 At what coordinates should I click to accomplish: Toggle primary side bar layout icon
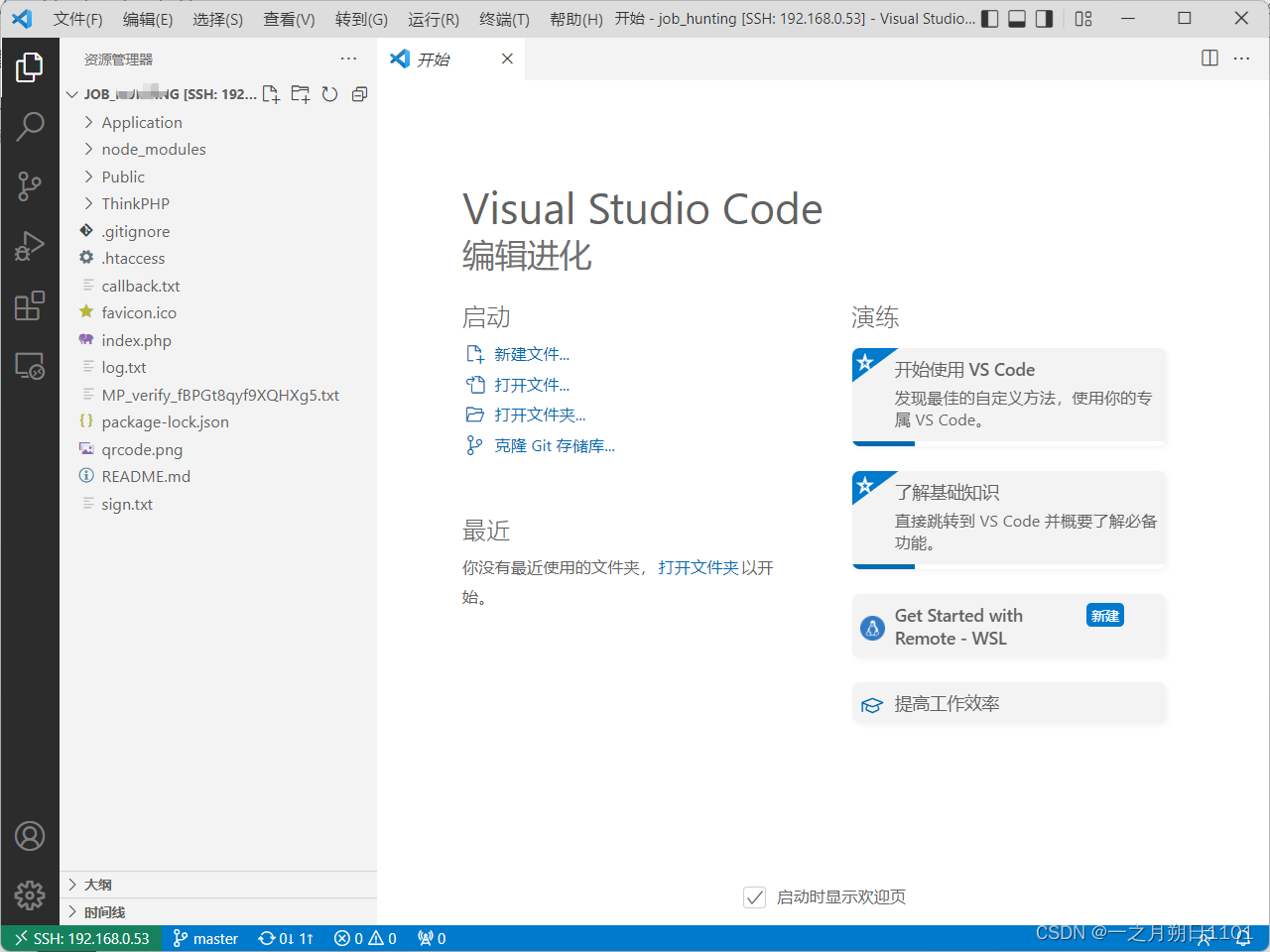(990, 19)
